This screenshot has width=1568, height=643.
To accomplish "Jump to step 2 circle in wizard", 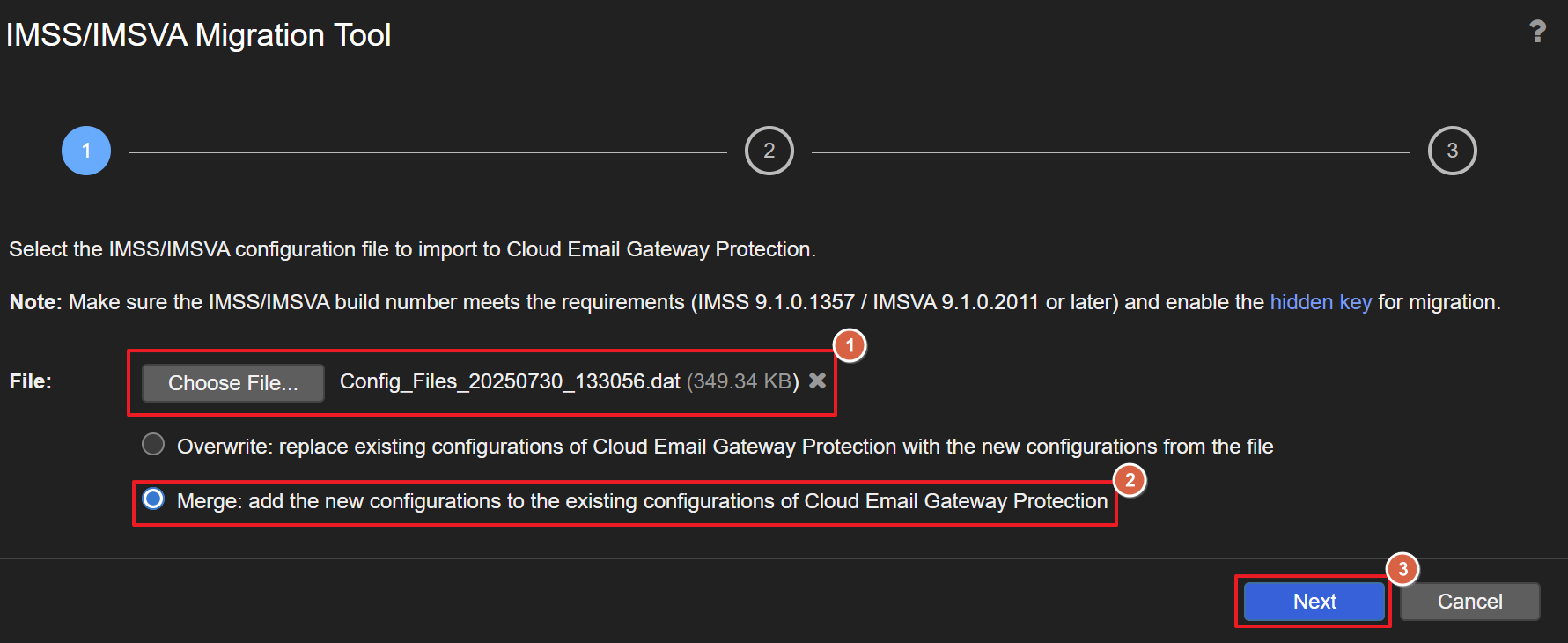I will pos(769,151).
